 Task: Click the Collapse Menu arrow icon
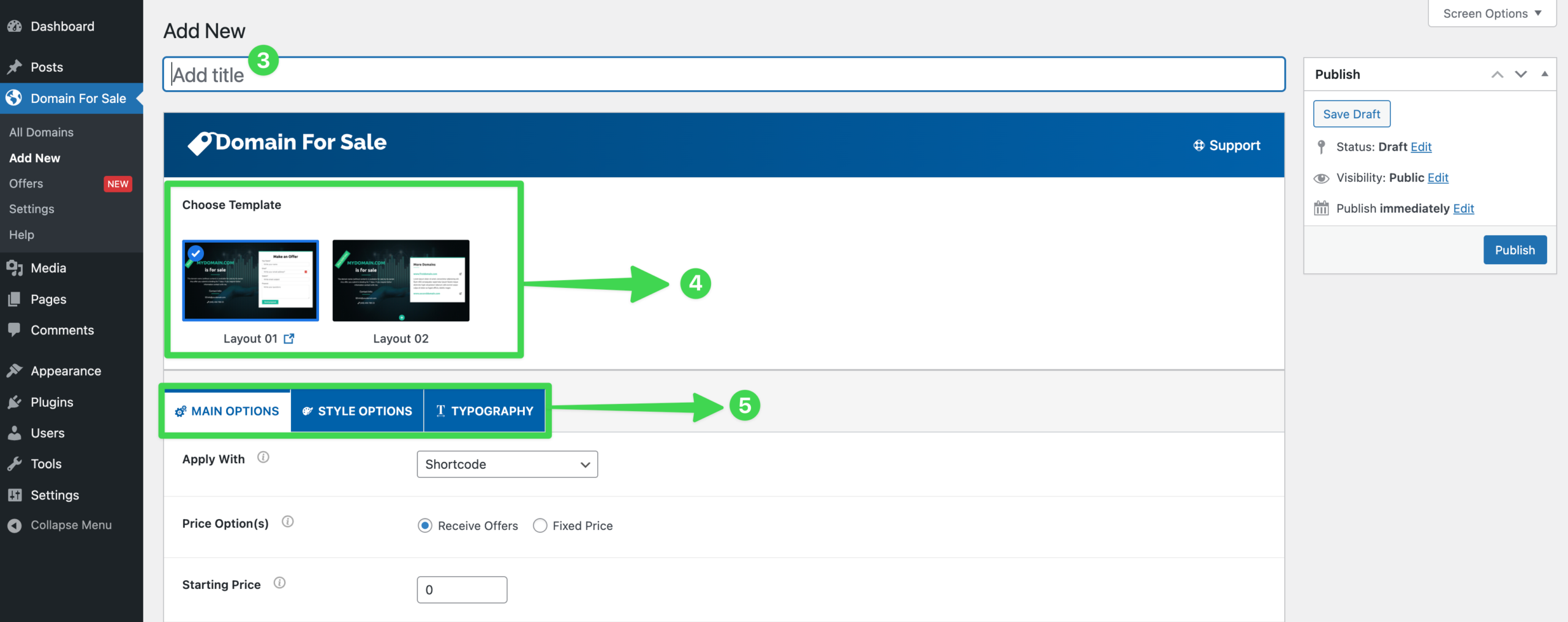tap(15, 525)
